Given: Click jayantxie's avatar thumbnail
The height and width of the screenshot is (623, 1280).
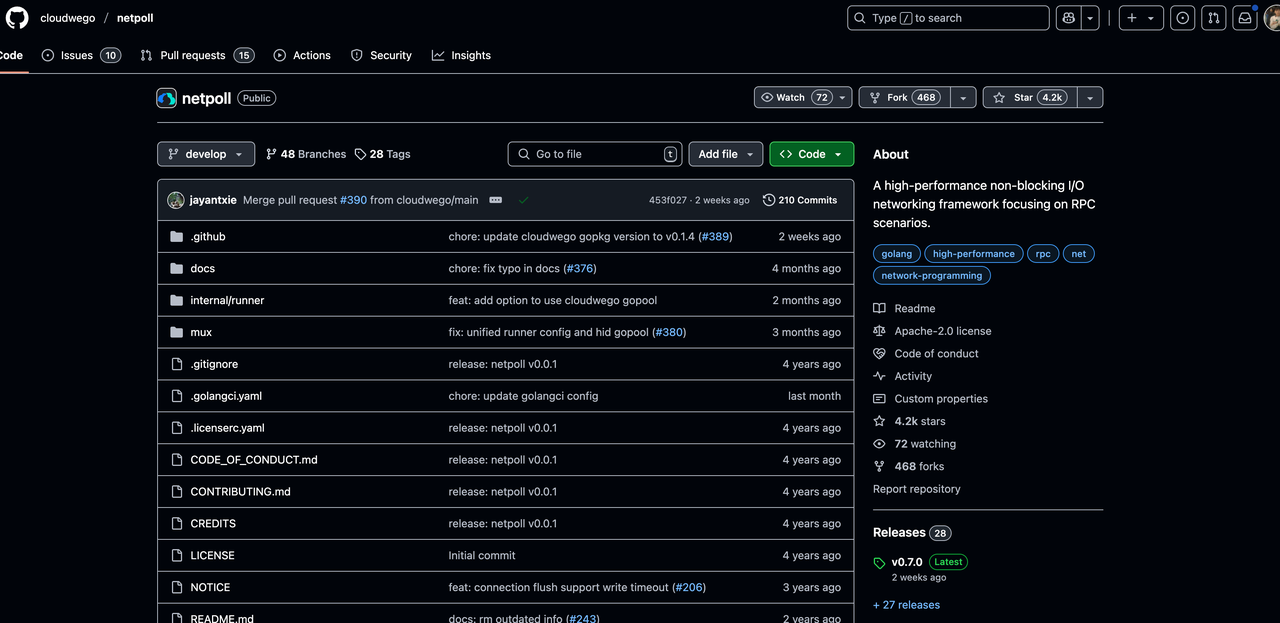Looking at the screenshot, I should pos(176,200).
